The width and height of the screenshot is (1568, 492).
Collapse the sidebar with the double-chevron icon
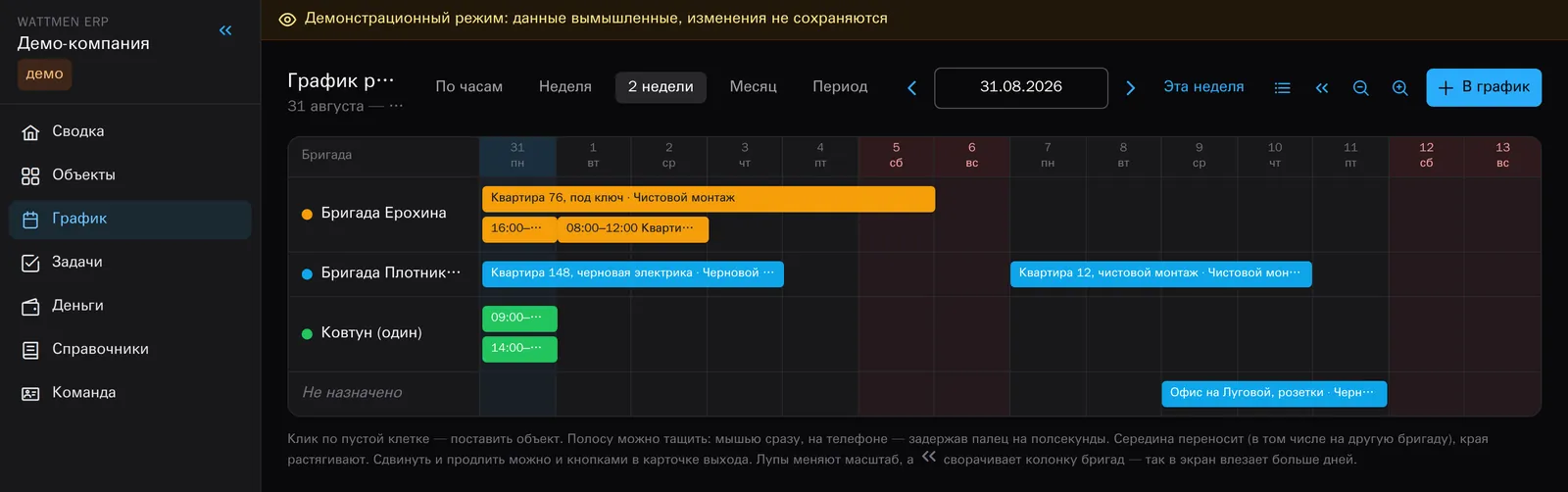(x=225, y=30)
